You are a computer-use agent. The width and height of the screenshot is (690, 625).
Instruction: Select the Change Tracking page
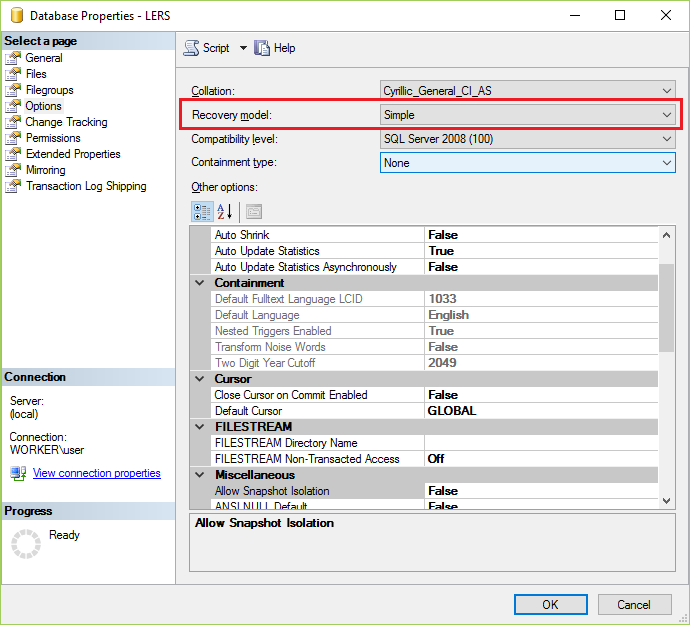(x=66, y=122)
